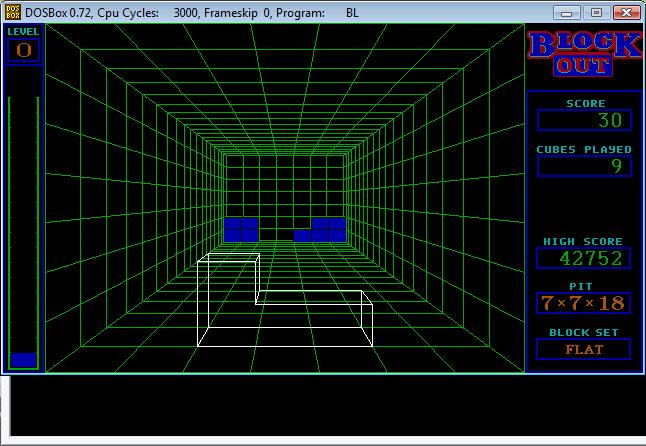Click the Pit size 7x7x18 field
646x446 pixels.
584,303
